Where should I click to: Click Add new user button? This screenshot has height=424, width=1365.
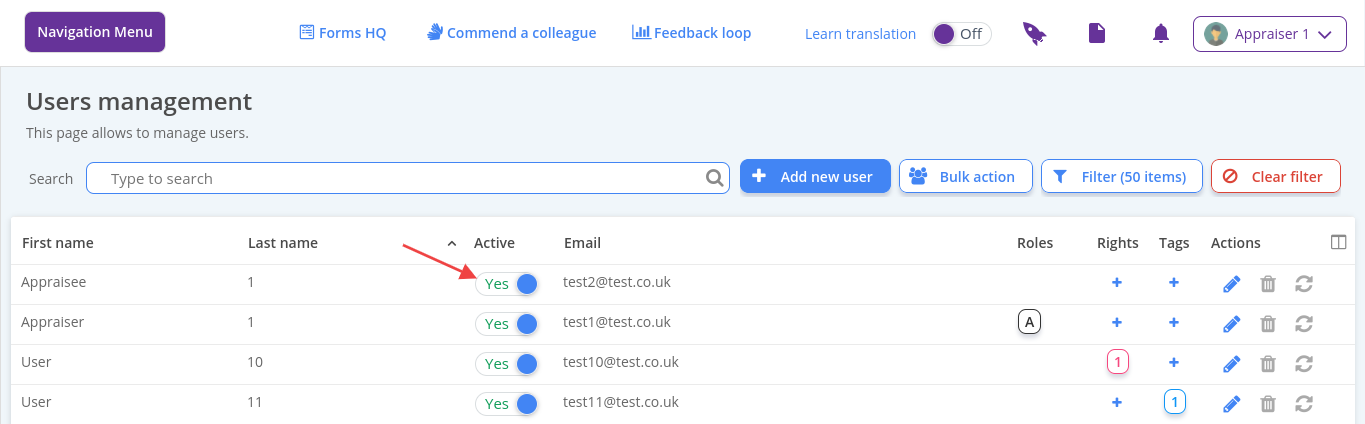815,177
